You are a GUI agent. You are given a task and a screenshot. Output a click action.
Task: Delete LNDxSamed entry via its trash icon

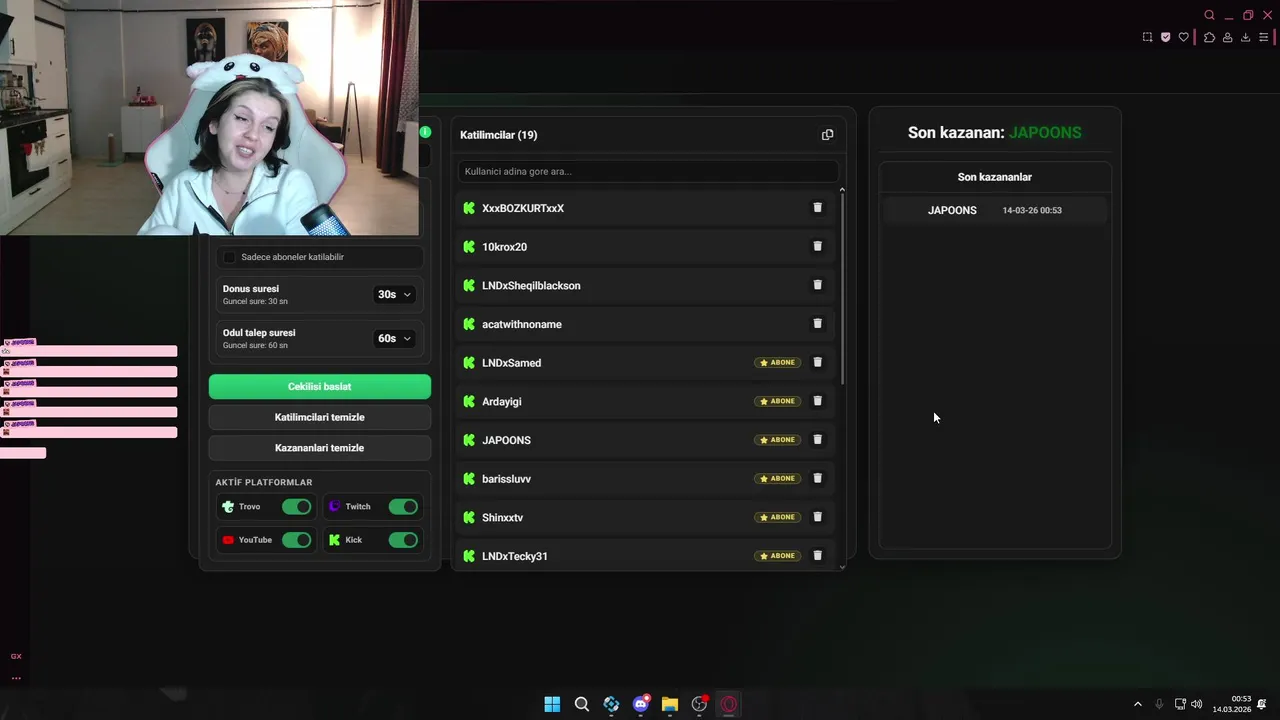(817, 362)
